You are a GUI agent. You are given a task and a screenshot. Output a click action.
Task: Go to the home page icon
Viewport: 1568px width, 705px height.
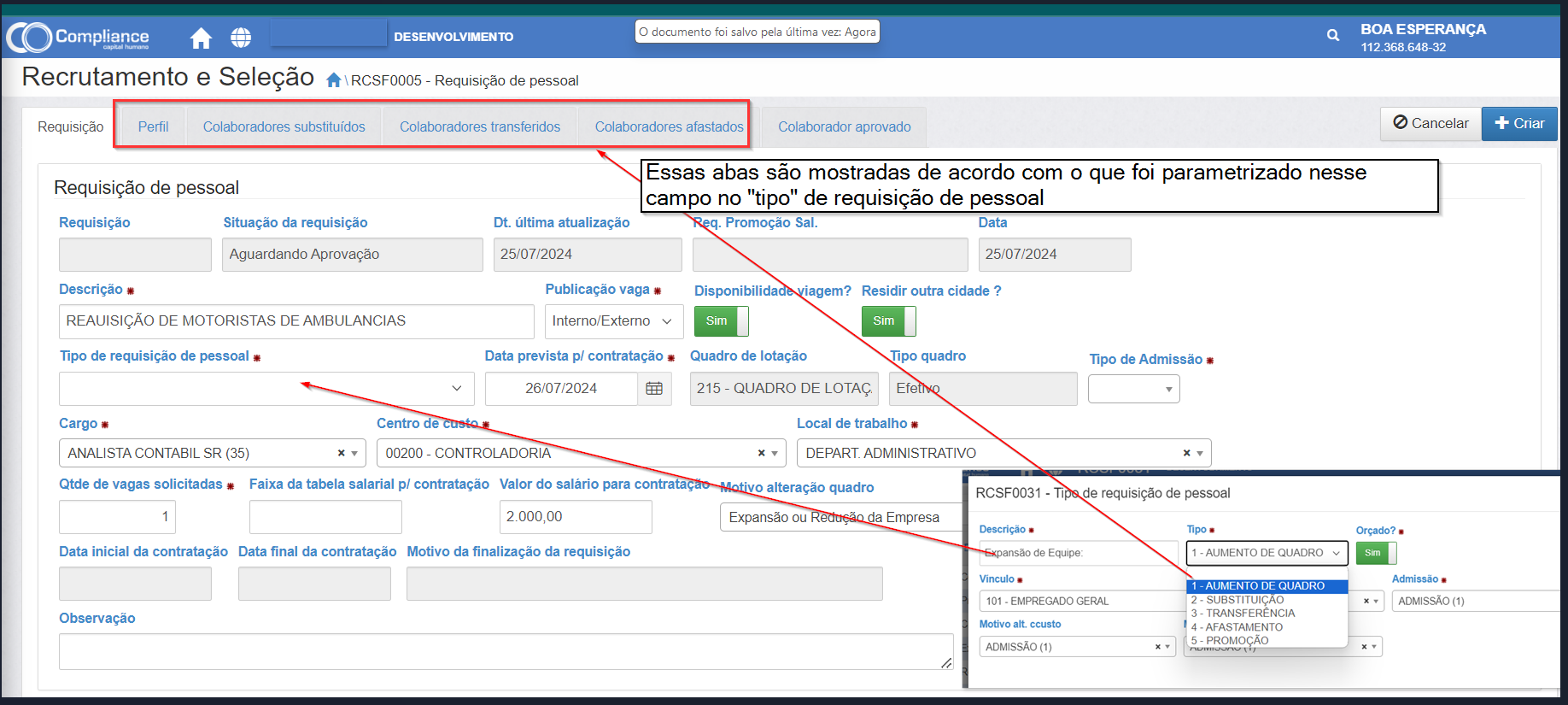[201, 38]
